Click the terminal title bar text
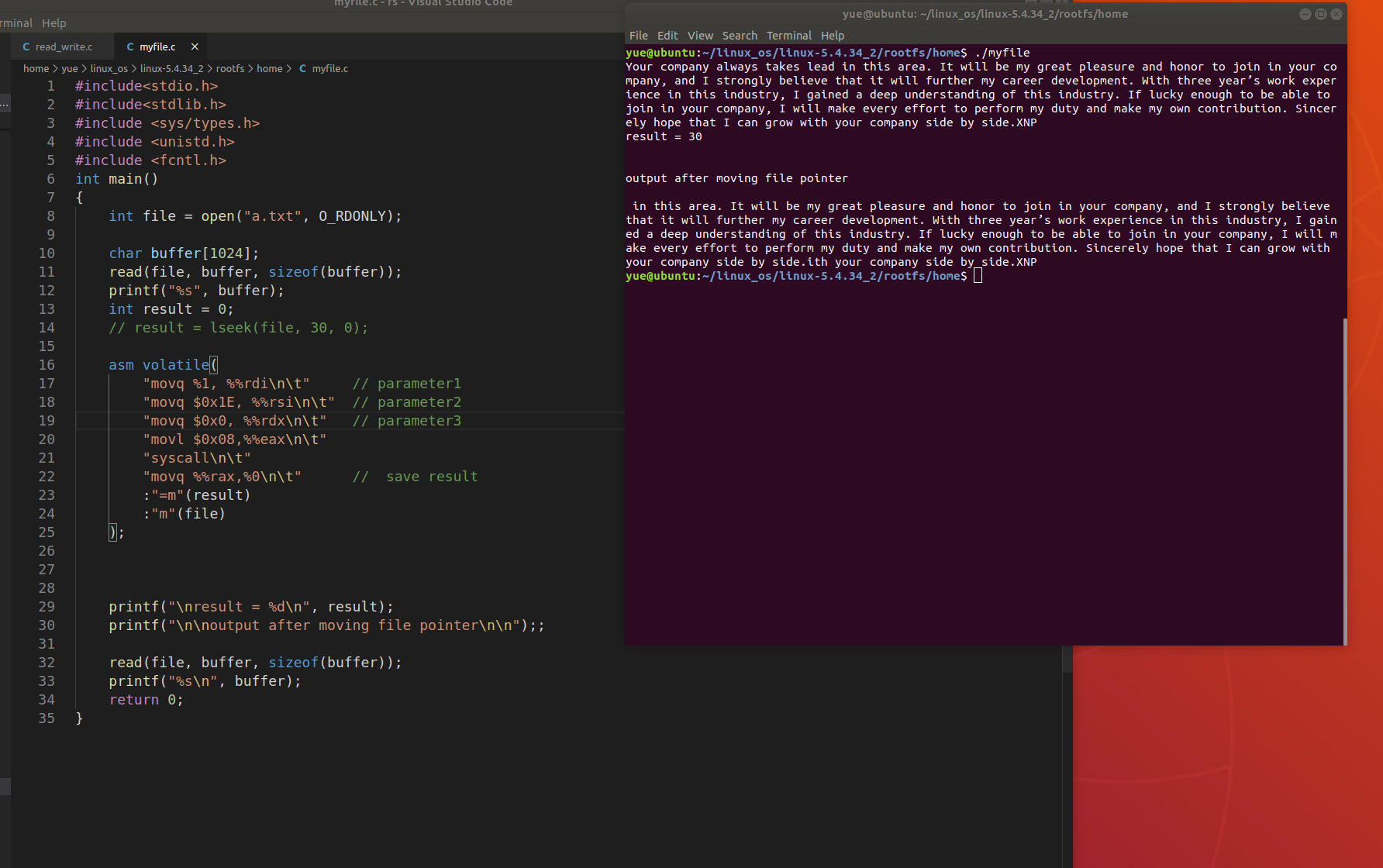Viewport: 1383px width, 868px height. pyautogui.click(x=985, y=14)
